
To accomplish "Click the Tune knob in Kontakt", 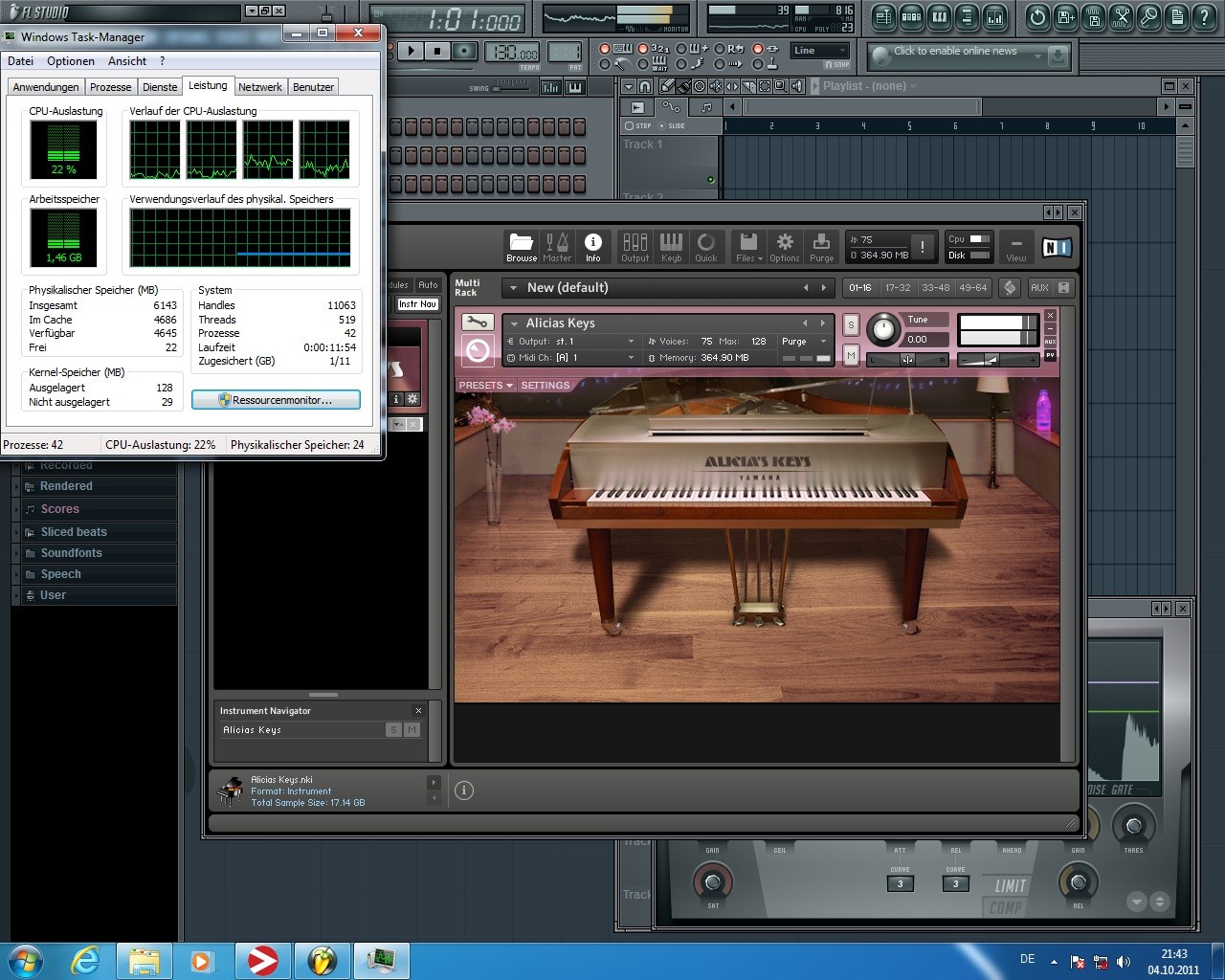I will tap(883, 330).
